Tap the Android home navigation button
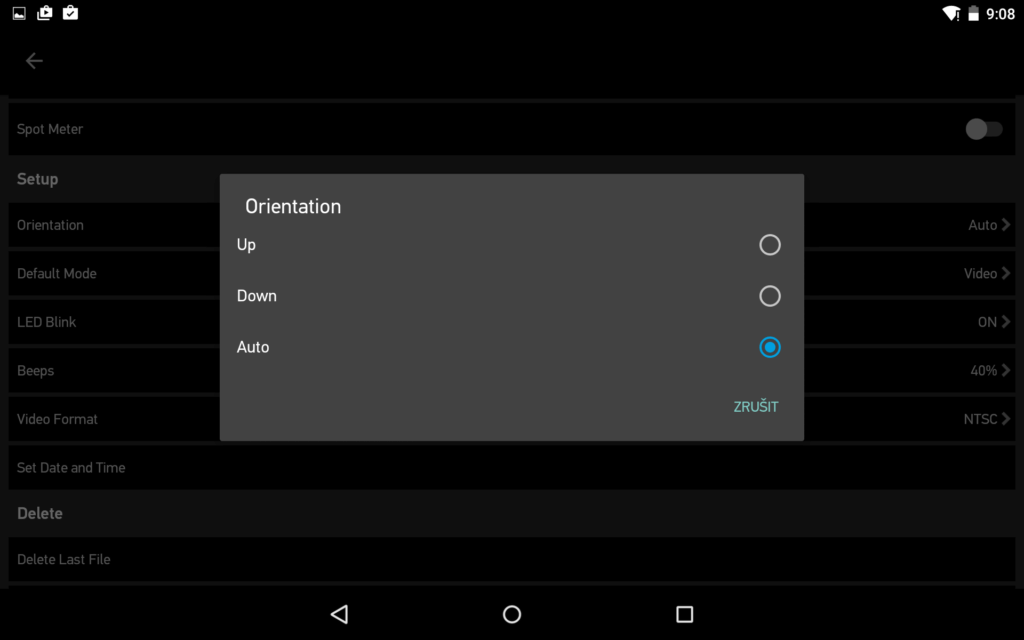This screenshot has height=640, width=1024. point(512,614)
